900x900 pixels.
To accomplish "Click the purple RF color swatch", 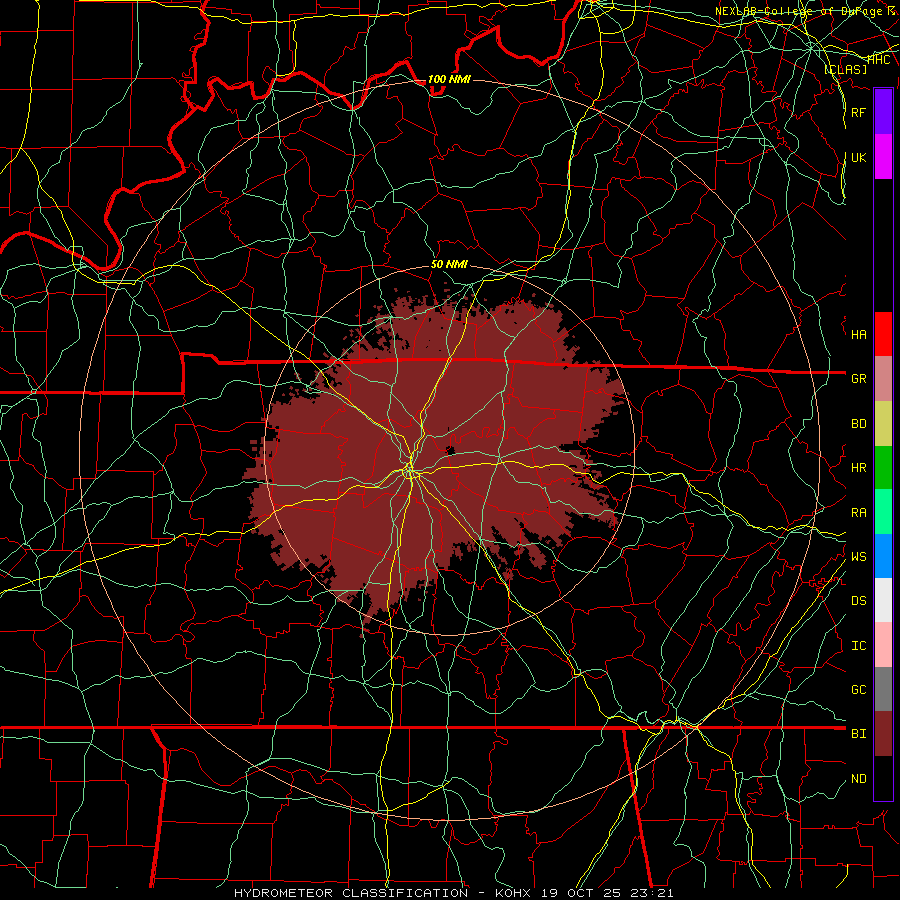I will pyautogui.click(x=883, y=112).
